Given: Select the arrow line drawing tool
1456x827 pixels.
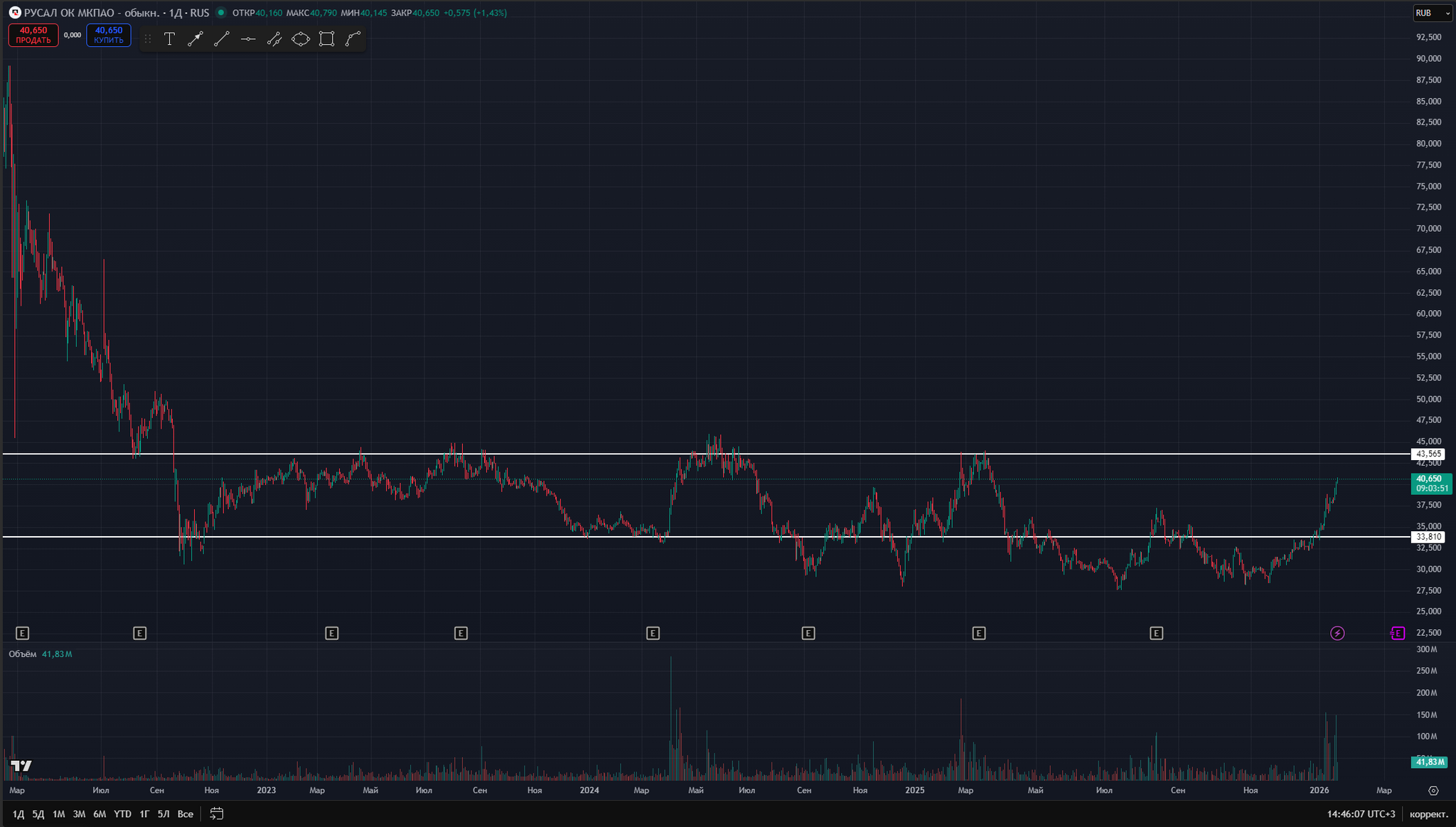Looking at the screenshot, I should (196, 39).
